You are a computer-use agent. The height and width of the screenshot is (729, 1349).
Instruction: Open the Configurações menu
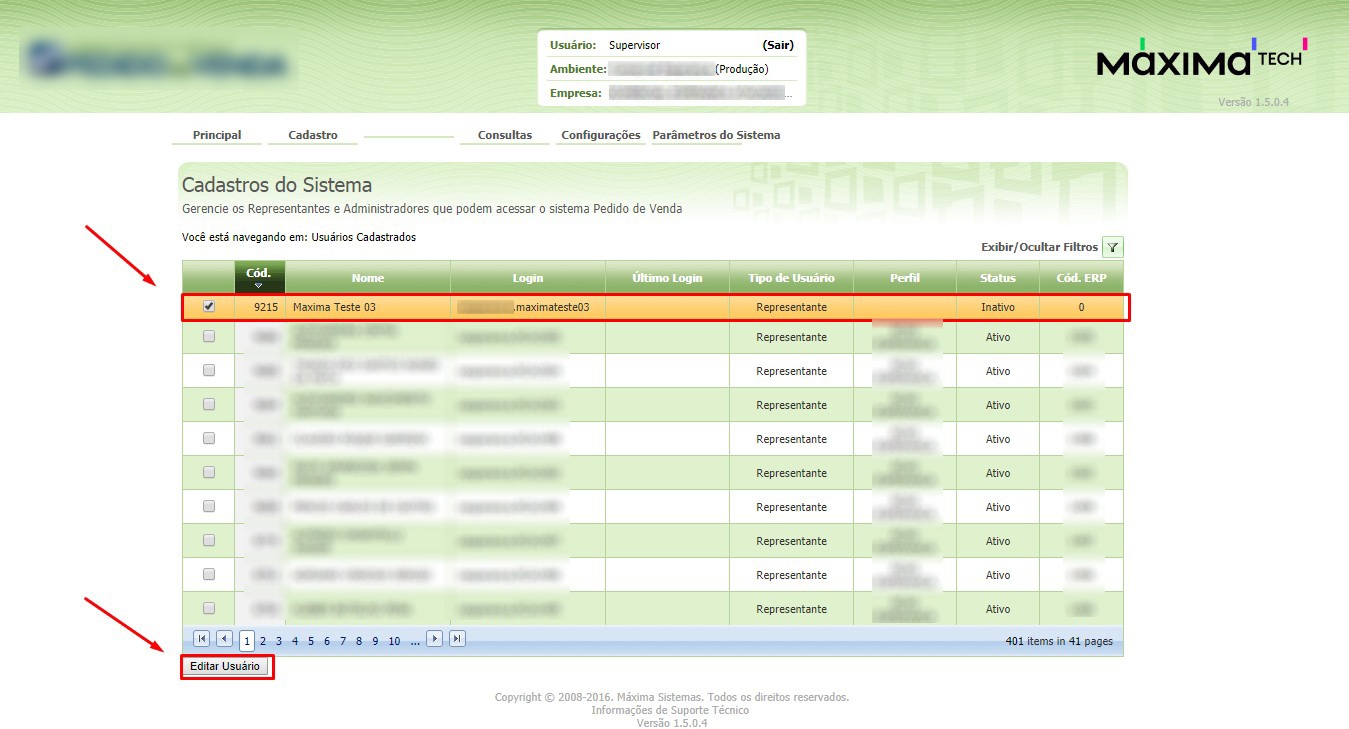[x=600, y=135]
